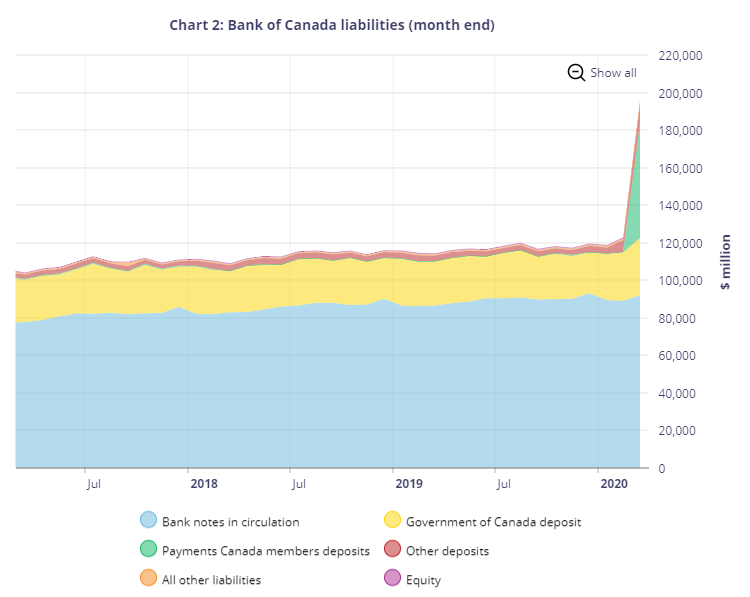The height and width of the screenshot is (597, 750).
Task: Click the 200,000 y-axis value
Action: [x=680, y=93]
